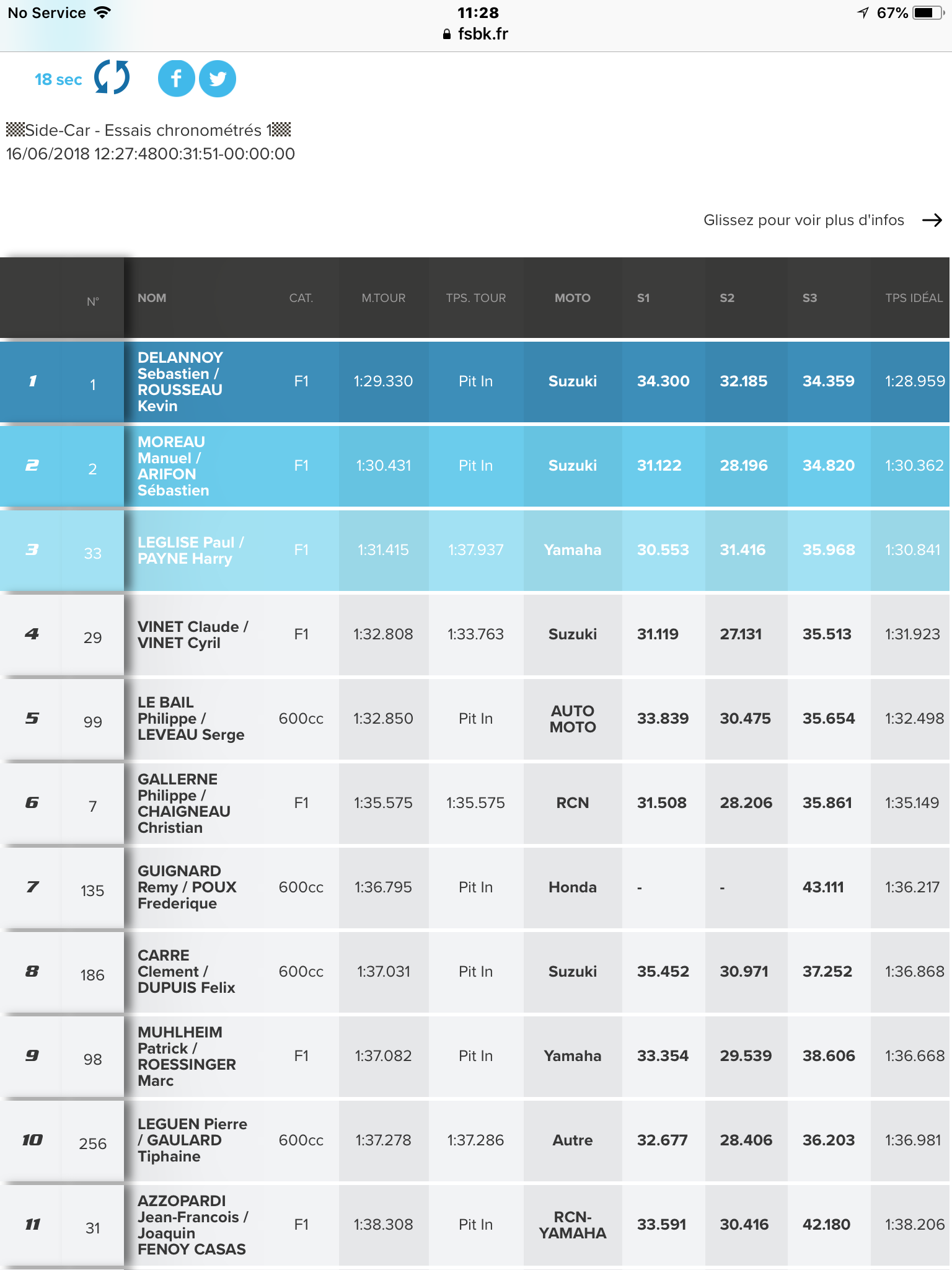952x1270 pixels.
Task: Share results via Facebook icon
Action: pos(176,79)
